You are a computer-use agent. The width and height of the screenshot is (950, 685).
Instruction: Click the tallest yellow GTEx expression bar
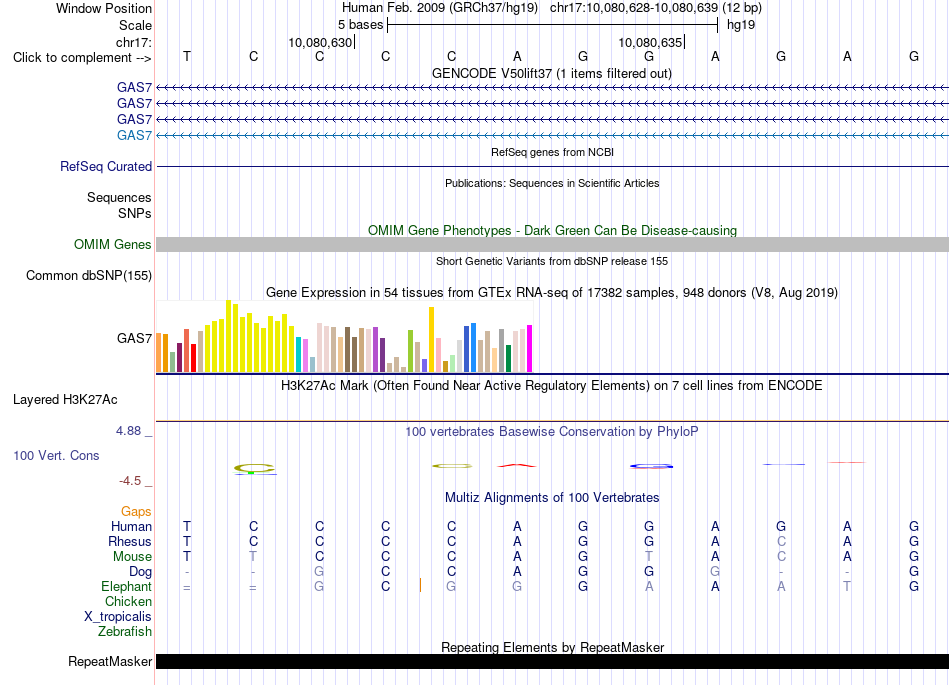point(228,336)
